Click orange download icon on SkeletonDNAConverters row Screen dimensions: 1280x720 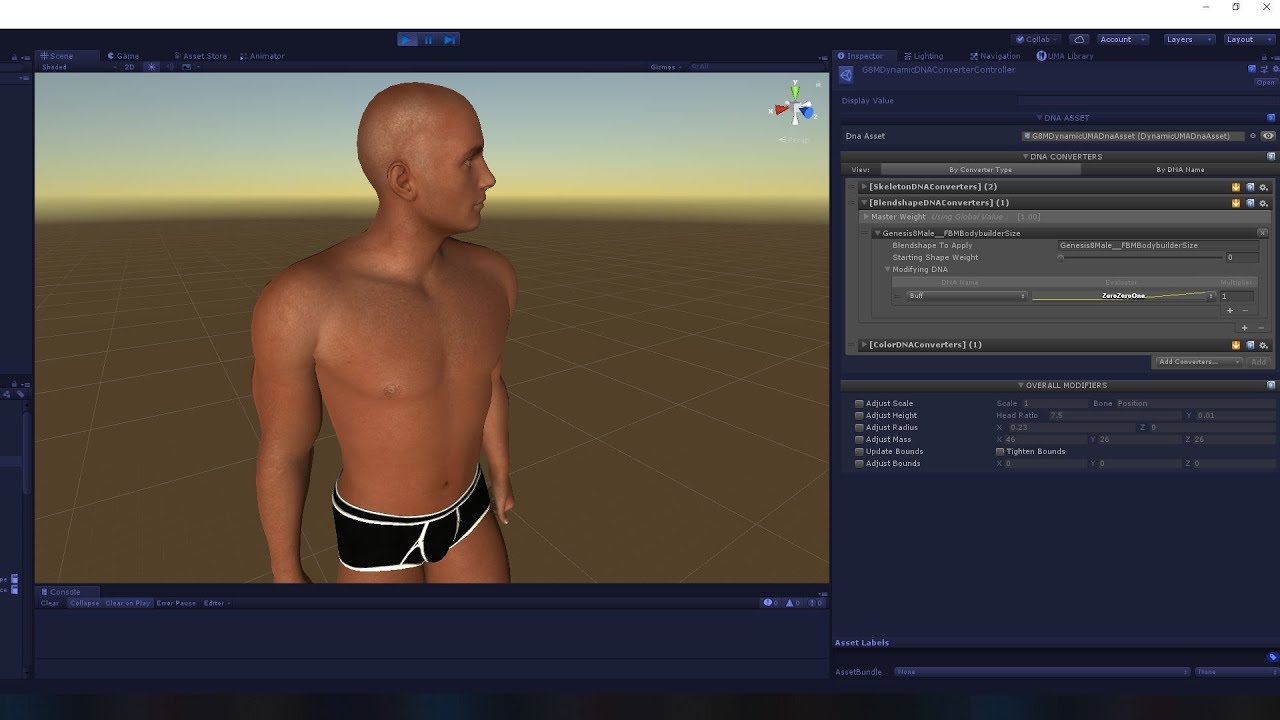(1236, 187)
